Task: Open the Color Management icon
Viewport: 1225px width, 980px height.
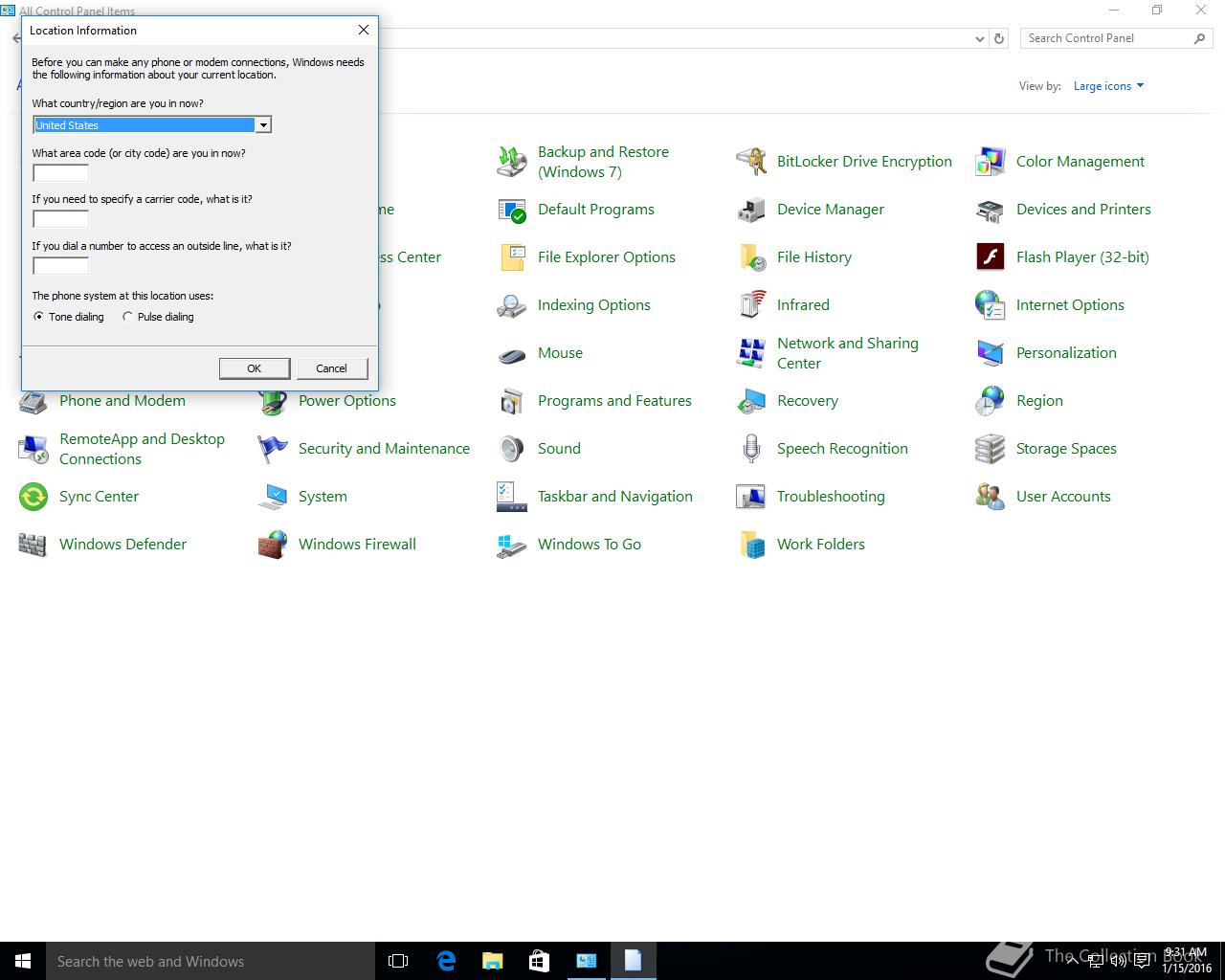Action: tap(991, 162)
